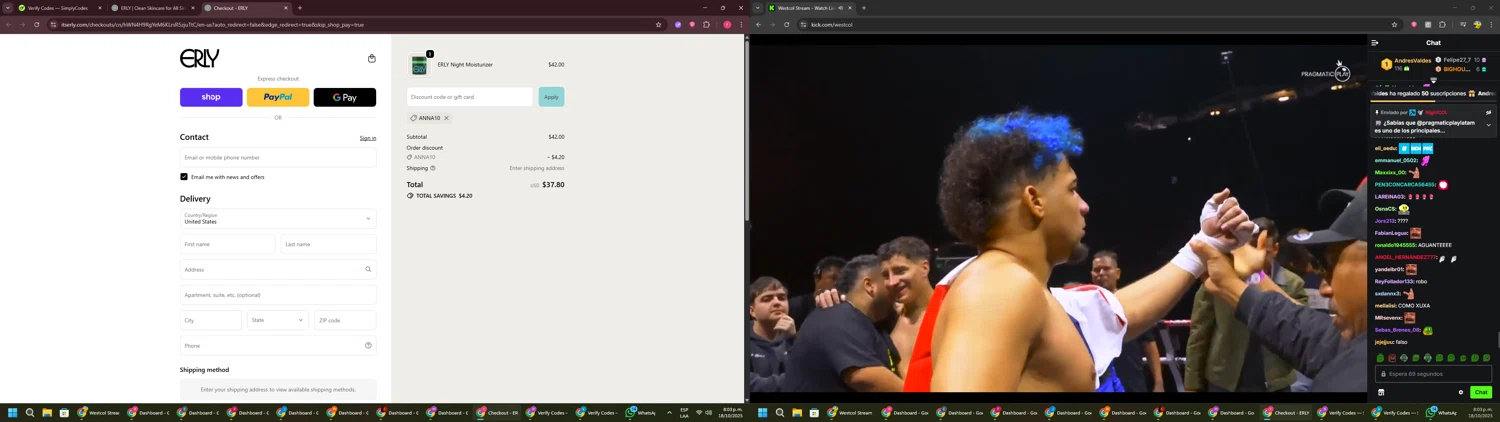
Task: Click the Phone field help icon
Action: coord(368,346)
